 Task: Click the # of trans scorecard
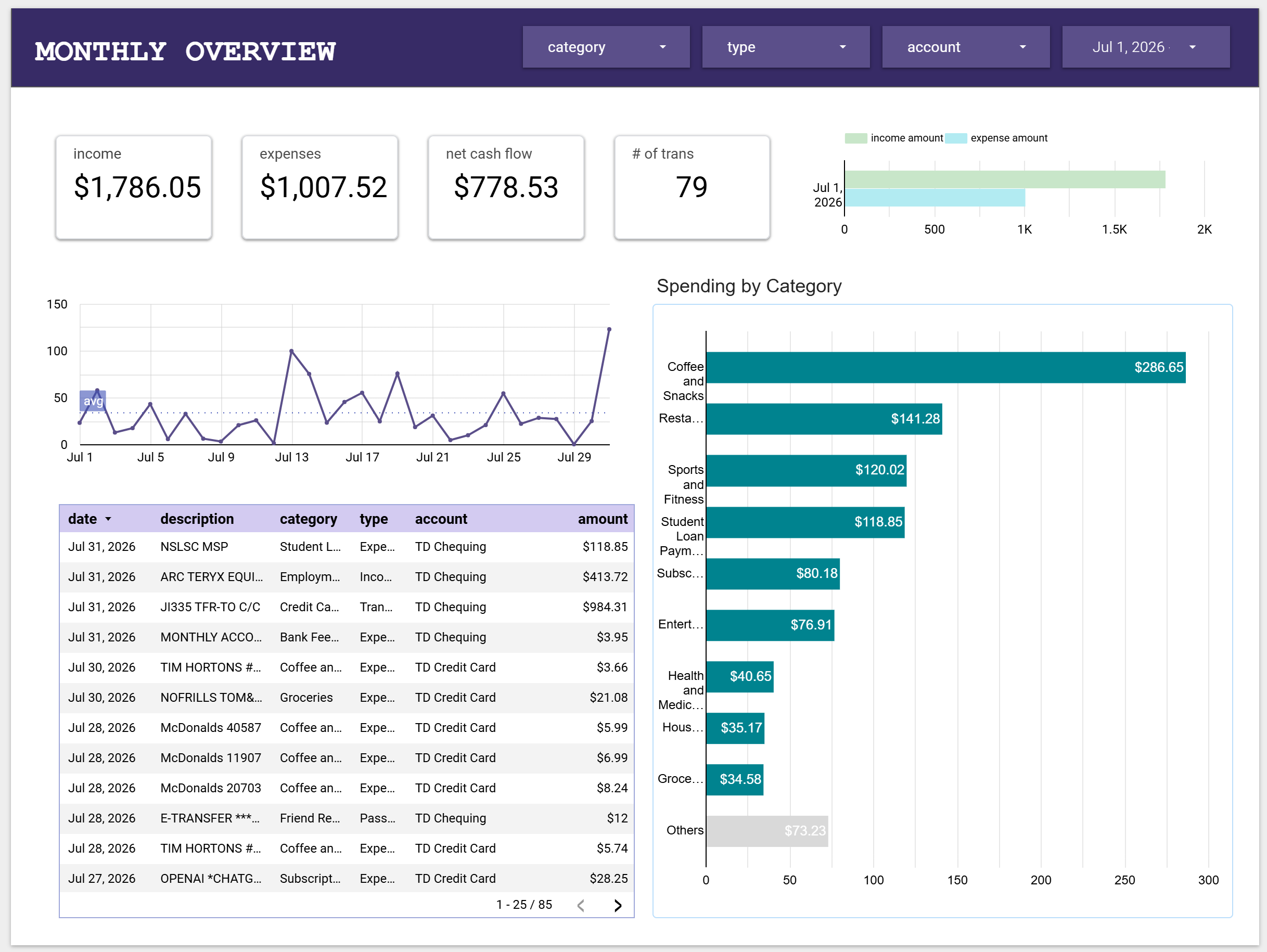coord(693,187)
